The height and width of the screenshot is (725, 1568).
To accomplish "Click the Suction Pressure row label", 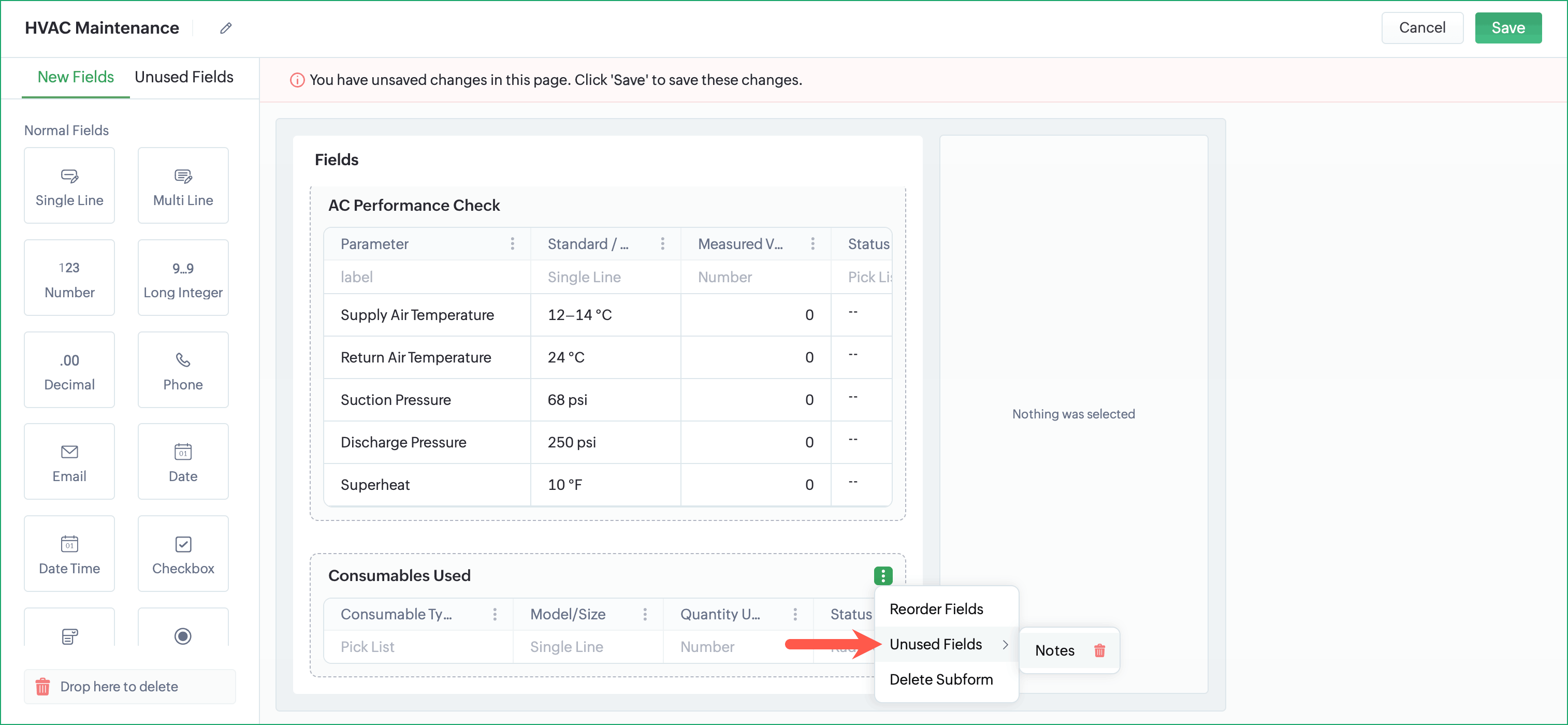I will (x=396, y=400).
